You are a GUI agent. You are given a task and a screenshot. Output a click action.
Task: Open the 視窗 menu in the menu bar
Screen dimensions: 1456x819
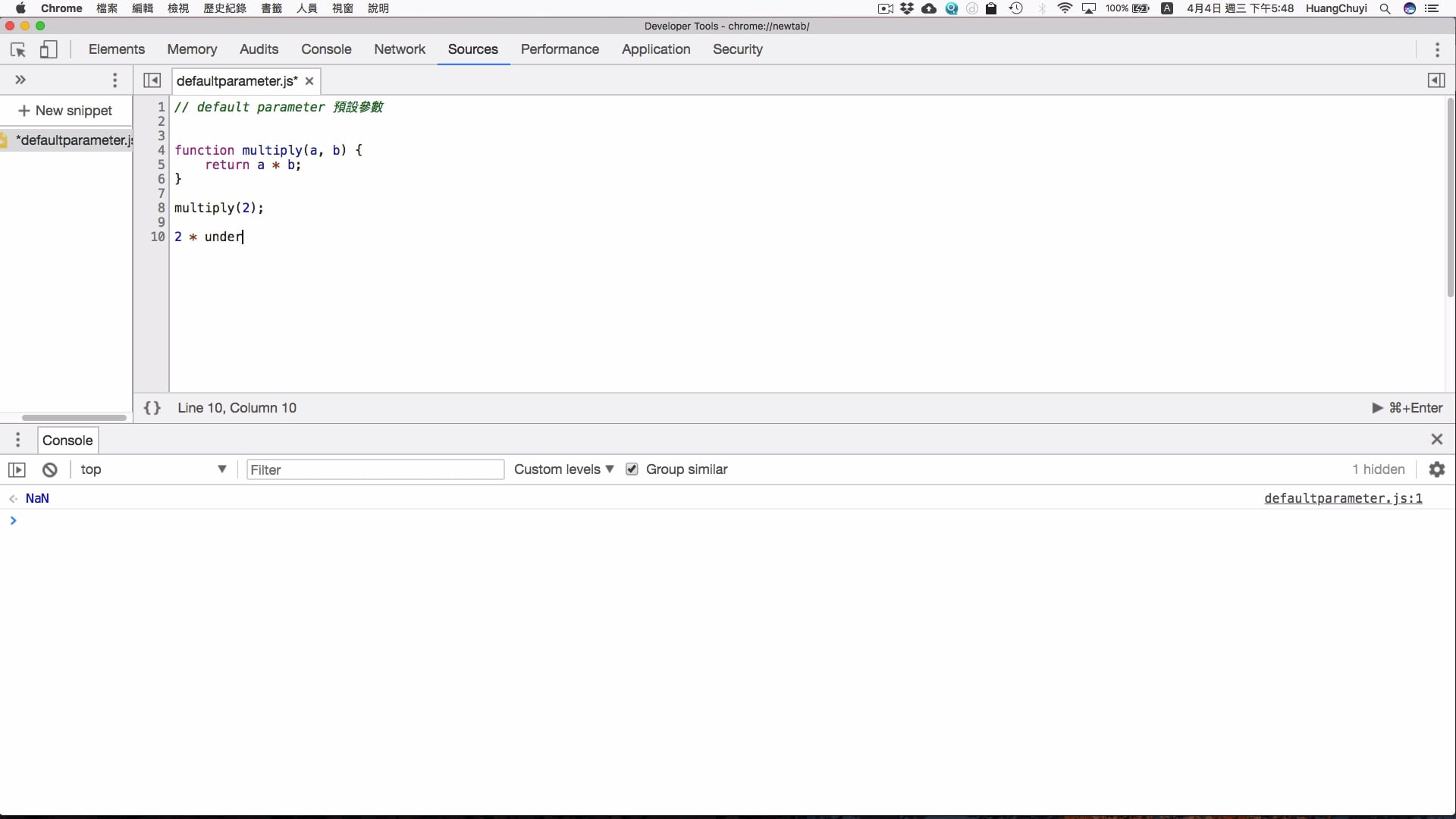pyautogui.click(x=343, y=8)
